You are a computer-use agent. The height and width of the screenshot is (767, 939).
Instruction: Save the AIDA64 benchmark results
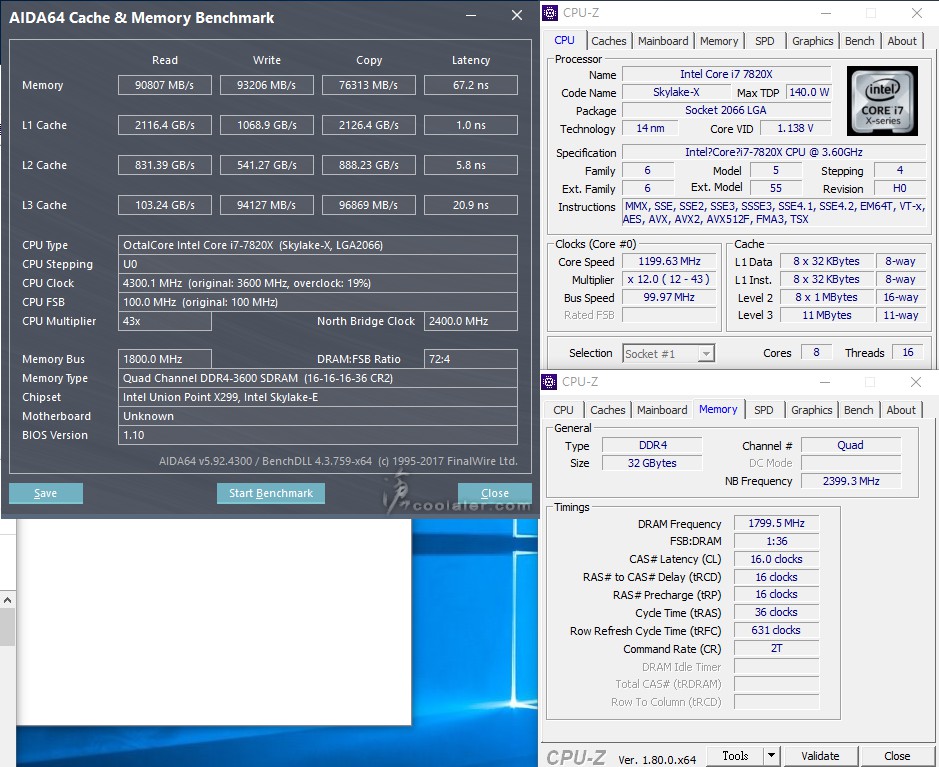tap(46, 493)
